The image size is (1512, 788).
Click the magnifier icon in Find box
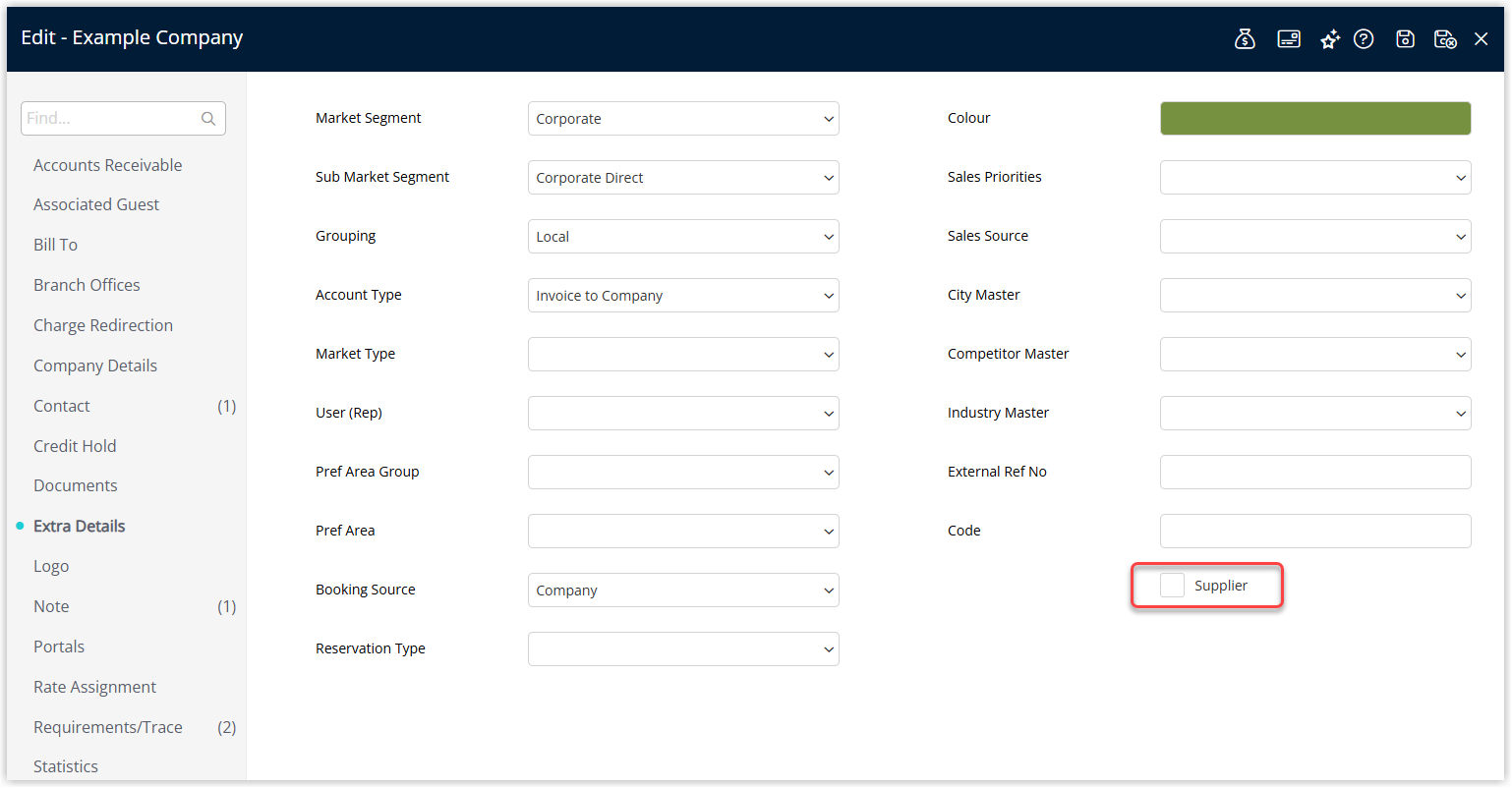pyautogui.click(x=208, y=119)
